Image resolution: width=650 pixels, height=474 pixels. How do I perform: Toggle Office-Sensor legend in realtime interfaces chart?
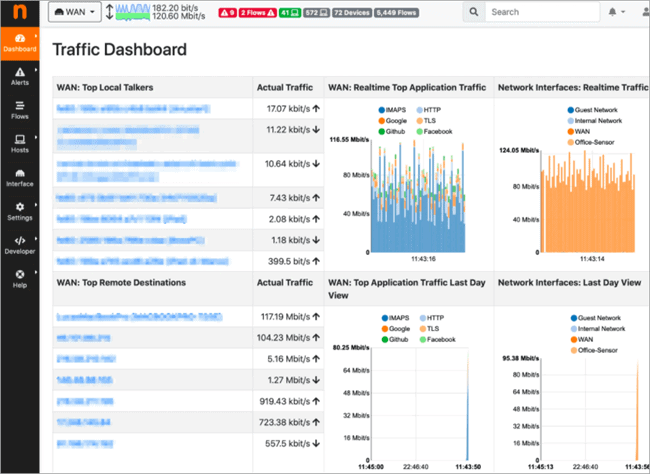pyautogui.click(x=591, y=142)
